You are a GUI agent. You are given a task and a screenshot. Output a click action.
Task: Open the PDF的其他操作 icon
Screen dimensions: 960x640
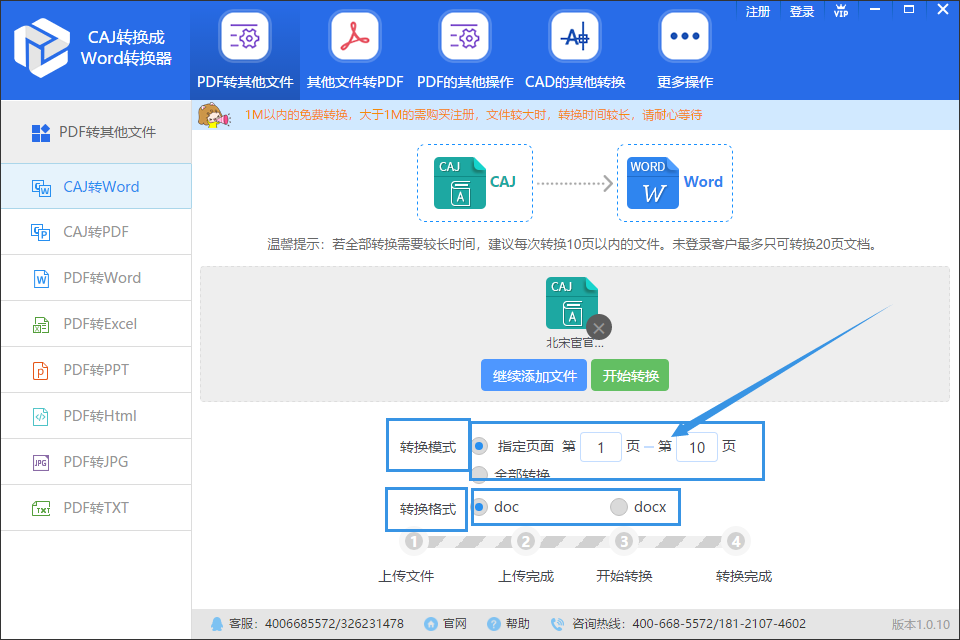[x=465, y=37]
